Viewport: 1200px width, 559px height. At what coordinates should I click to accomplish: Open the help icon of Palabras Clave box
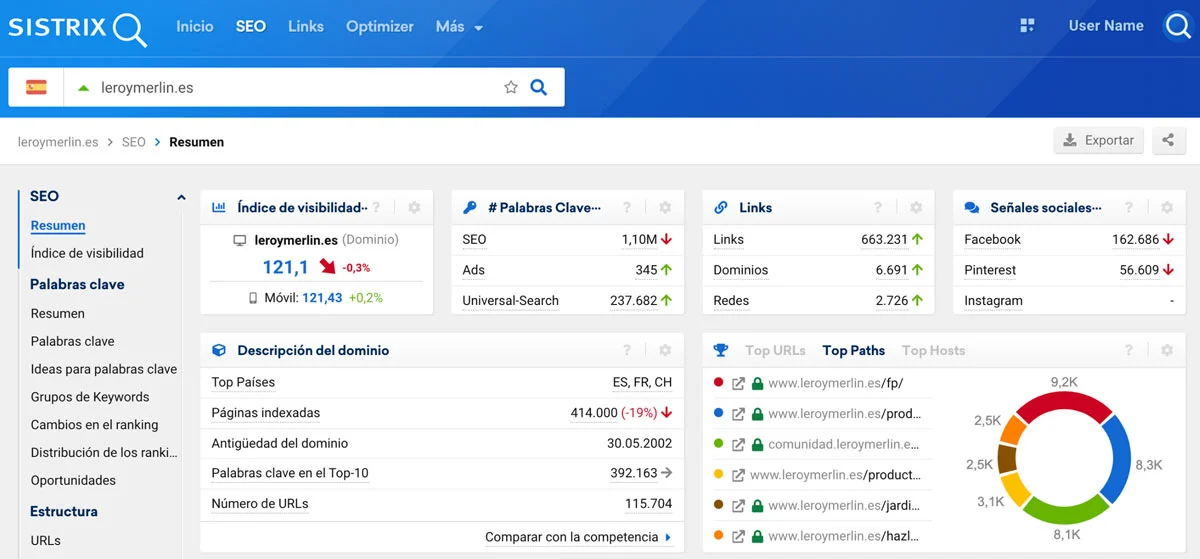[x=627, y=208]
